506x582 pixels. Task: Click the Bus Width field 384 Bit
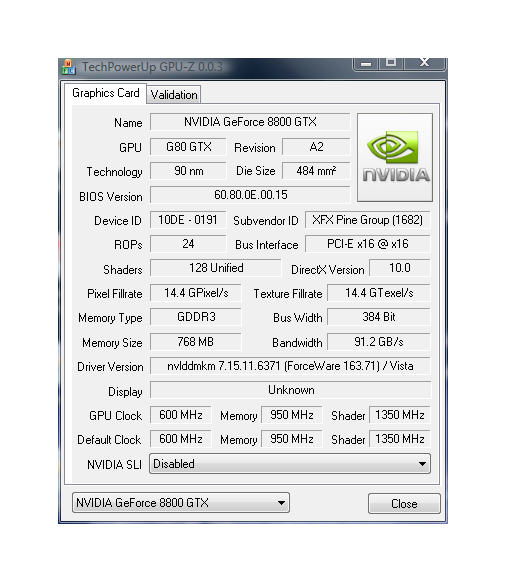click(x=379, y=317)
